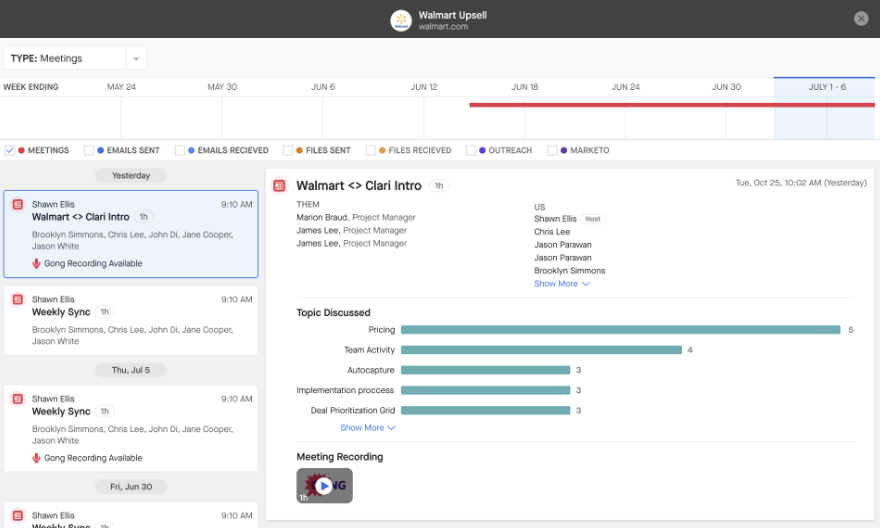This screenshot has width=880, height=528.
Task: Enable the Emails Sent checkbox
Action: (89, 150)
